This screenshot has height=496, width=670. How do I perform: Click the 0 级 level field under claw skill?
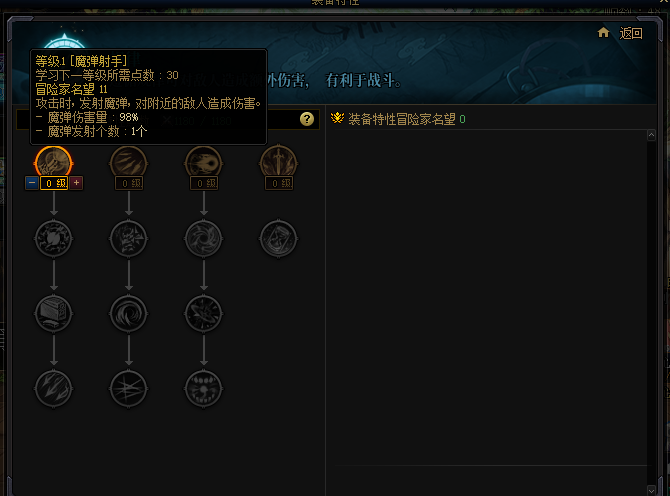coord(129,183)
